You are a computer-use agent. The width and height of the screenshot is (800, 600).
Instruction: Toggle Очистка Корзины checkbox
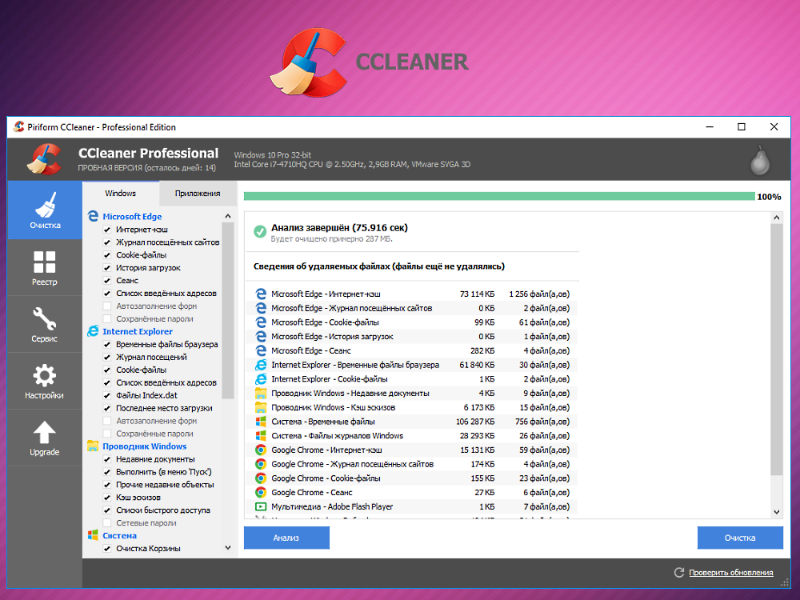pyautogui.click(x=107, y=548)
